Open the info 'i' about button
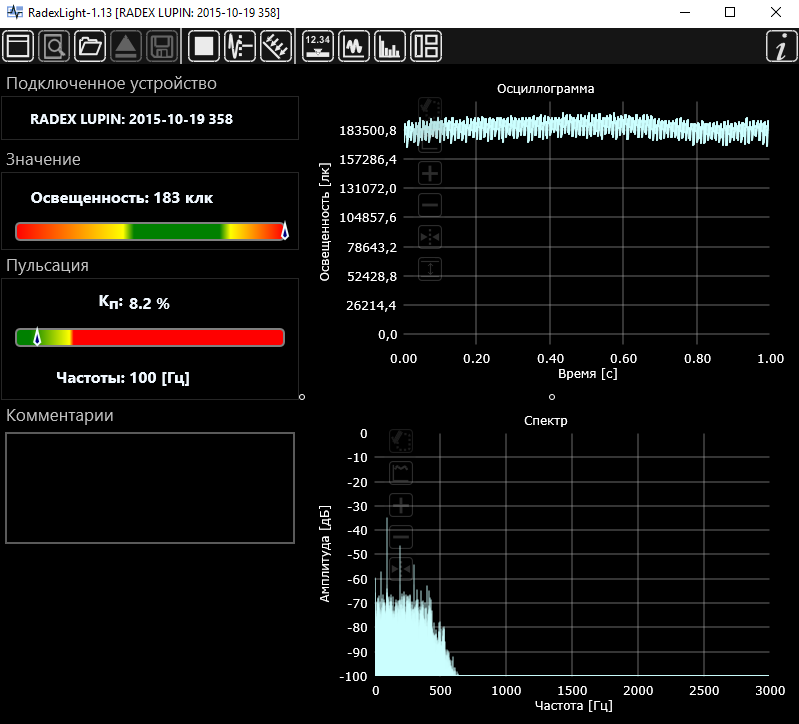Viewport: 799px width, 724px height. pos(780,47)
